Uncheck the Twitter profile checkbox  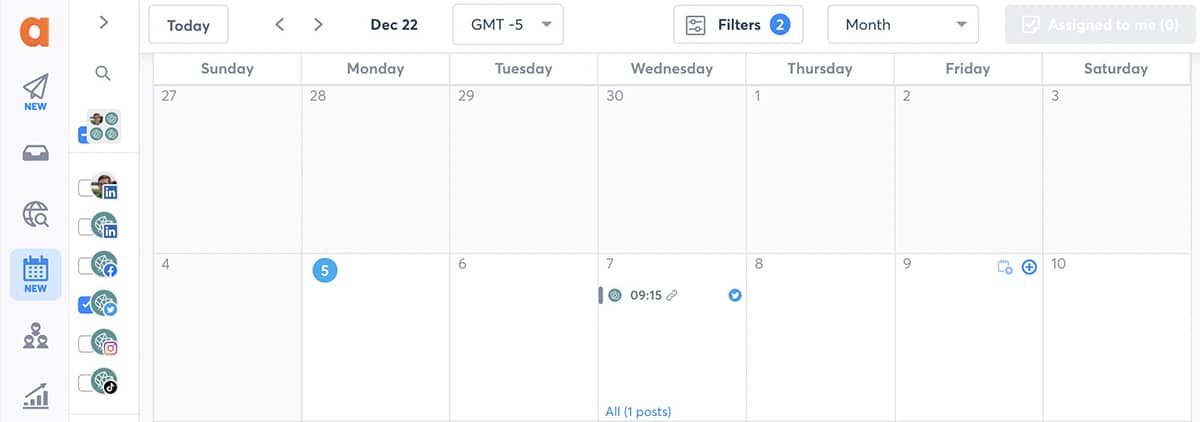85,305
